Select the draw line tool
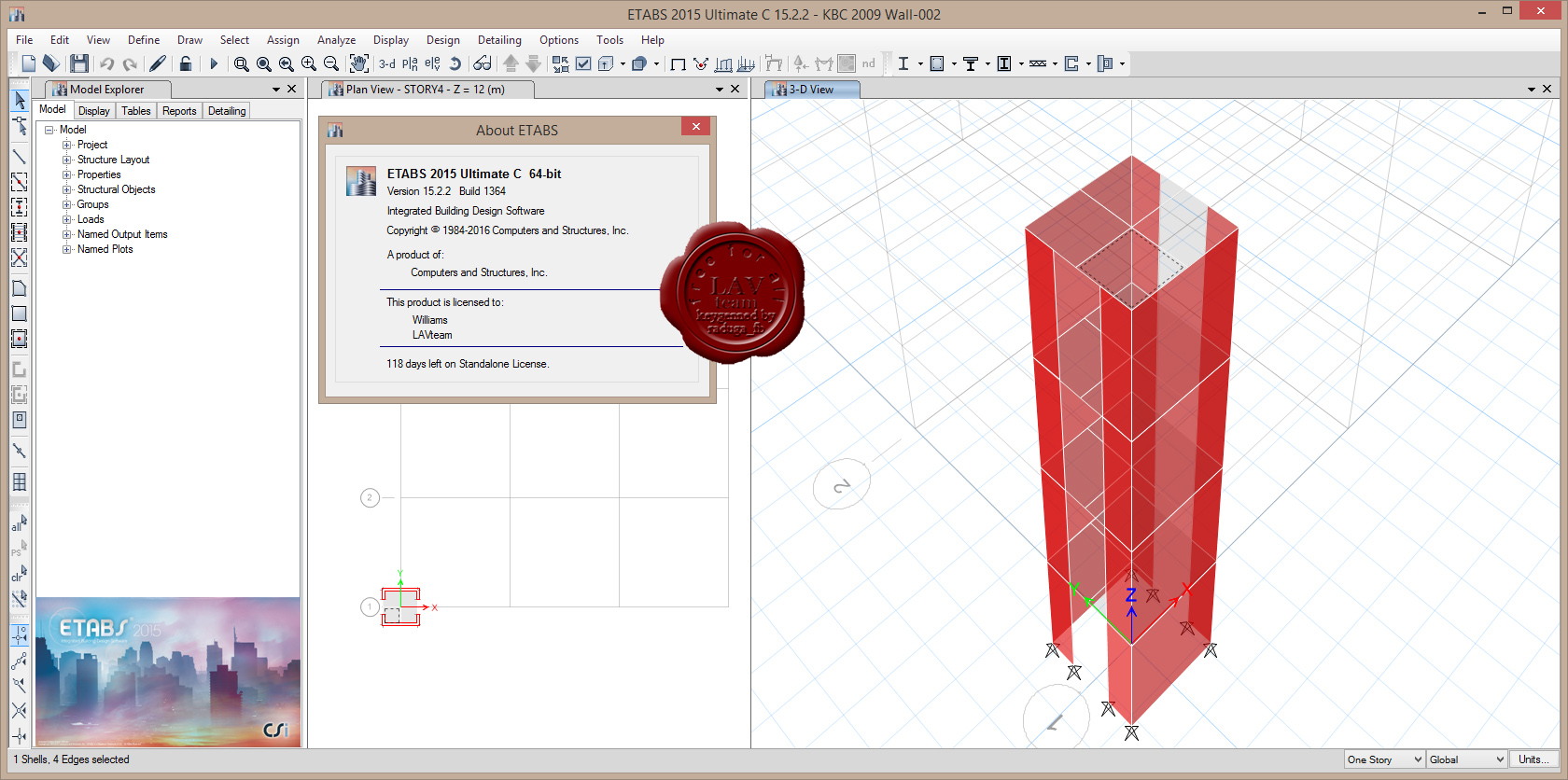Screen dimensions: 1568x780 (x=19, y=156)
